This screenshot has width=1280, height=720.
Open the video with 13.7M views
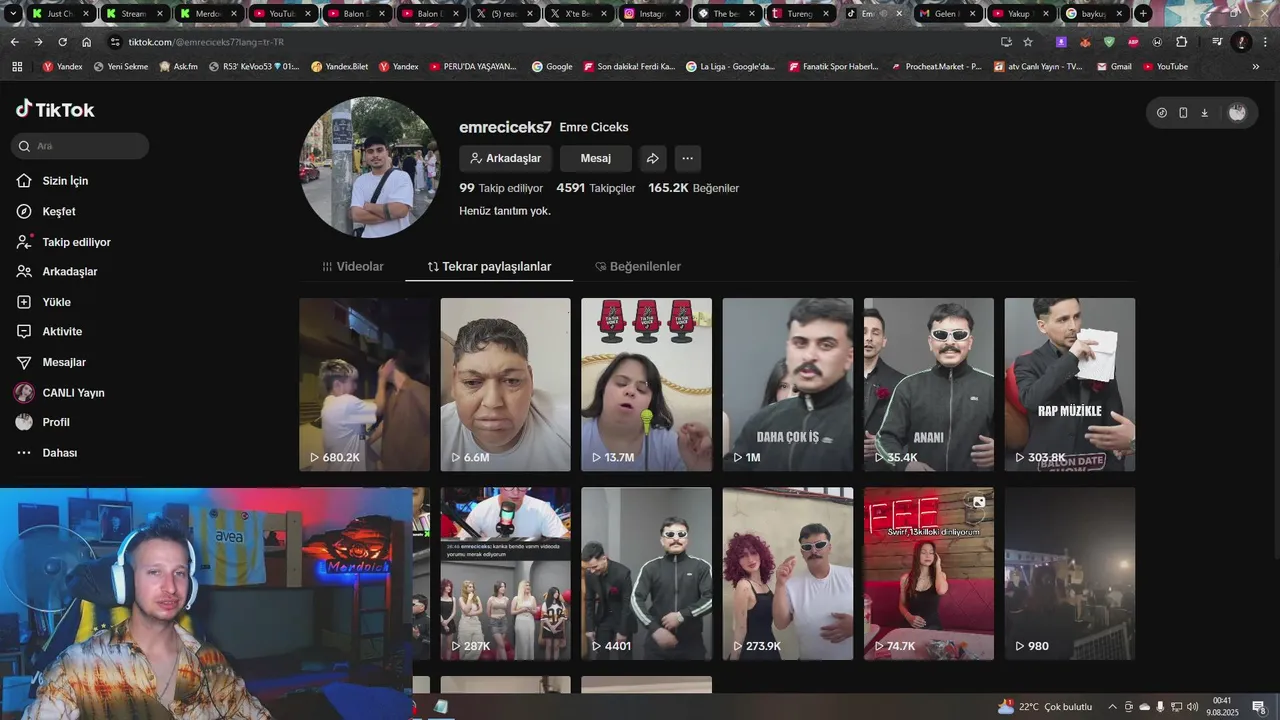click(x=647, y=384)
